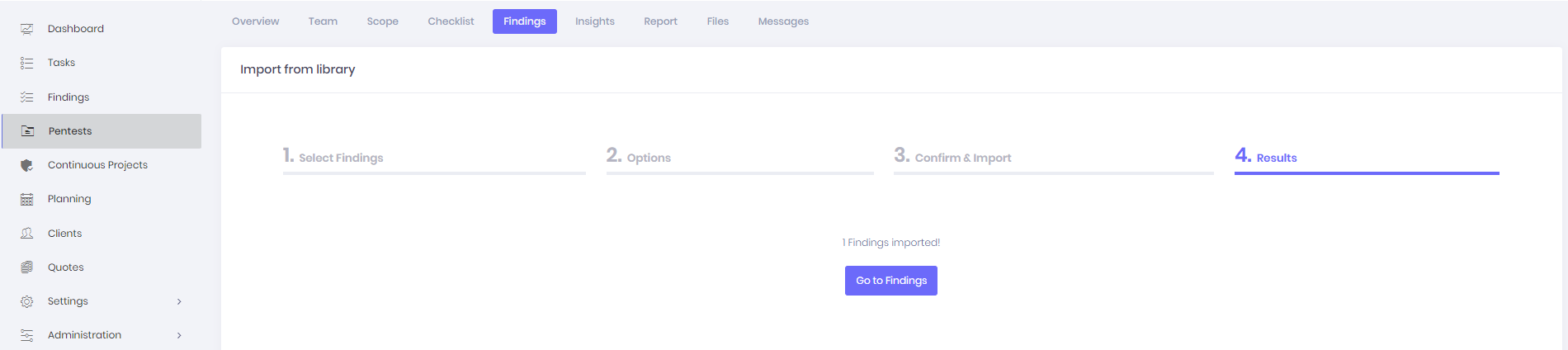
Task: Click the Tasks list icon
Action: [x=26, y=63]
